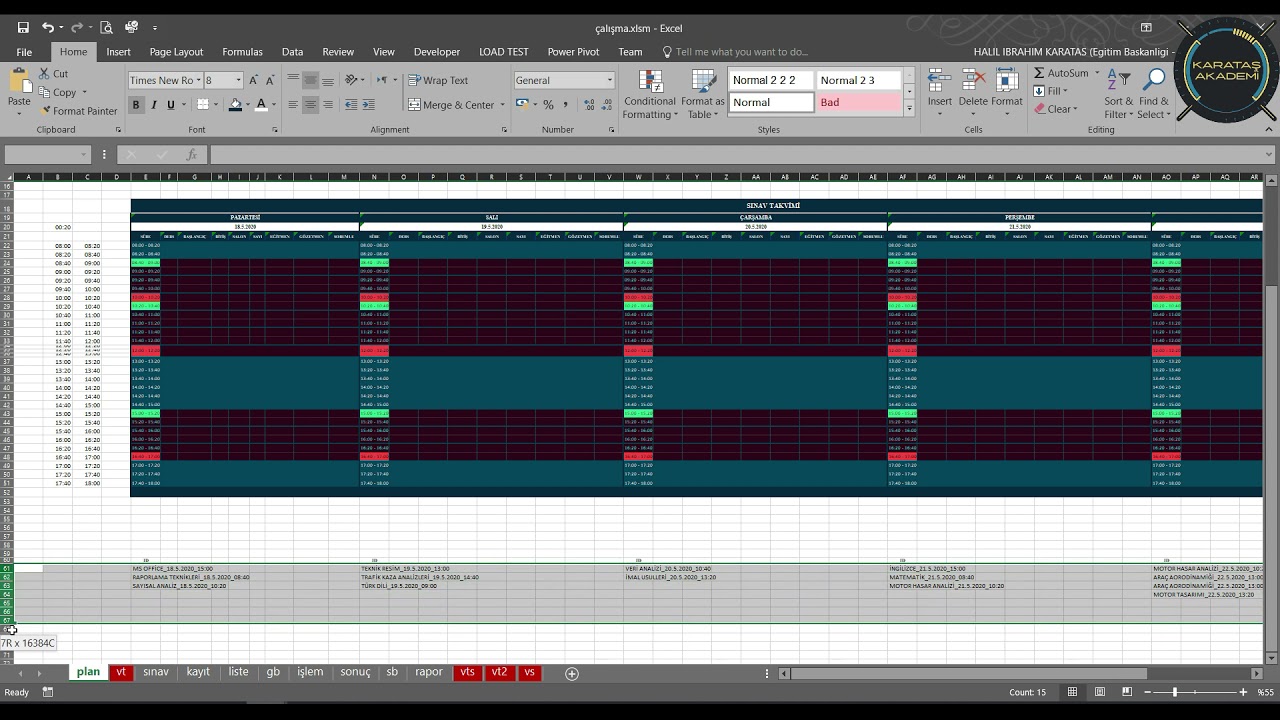Open the font name dropdown
The width and height of the screenshot is (1280, 720).
point(198,80)
